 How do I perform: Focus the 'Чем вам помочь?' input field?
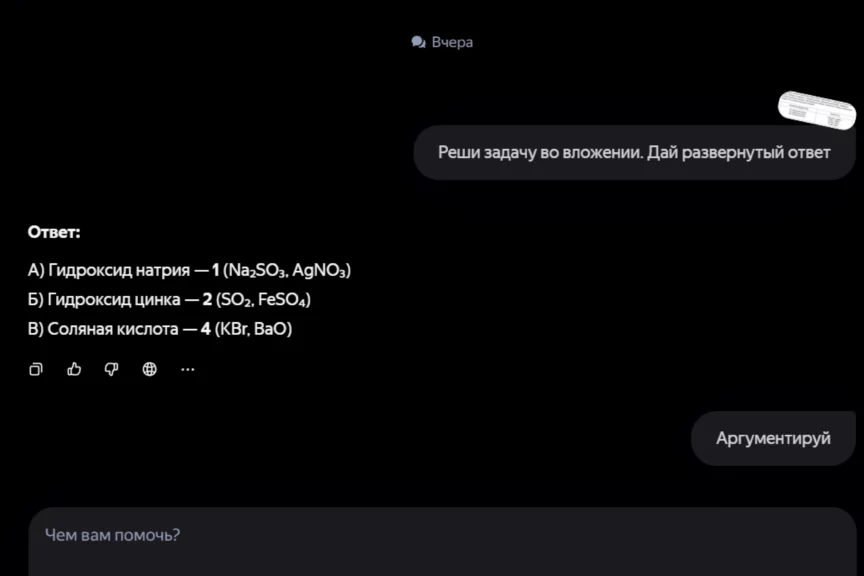(440, 535)
